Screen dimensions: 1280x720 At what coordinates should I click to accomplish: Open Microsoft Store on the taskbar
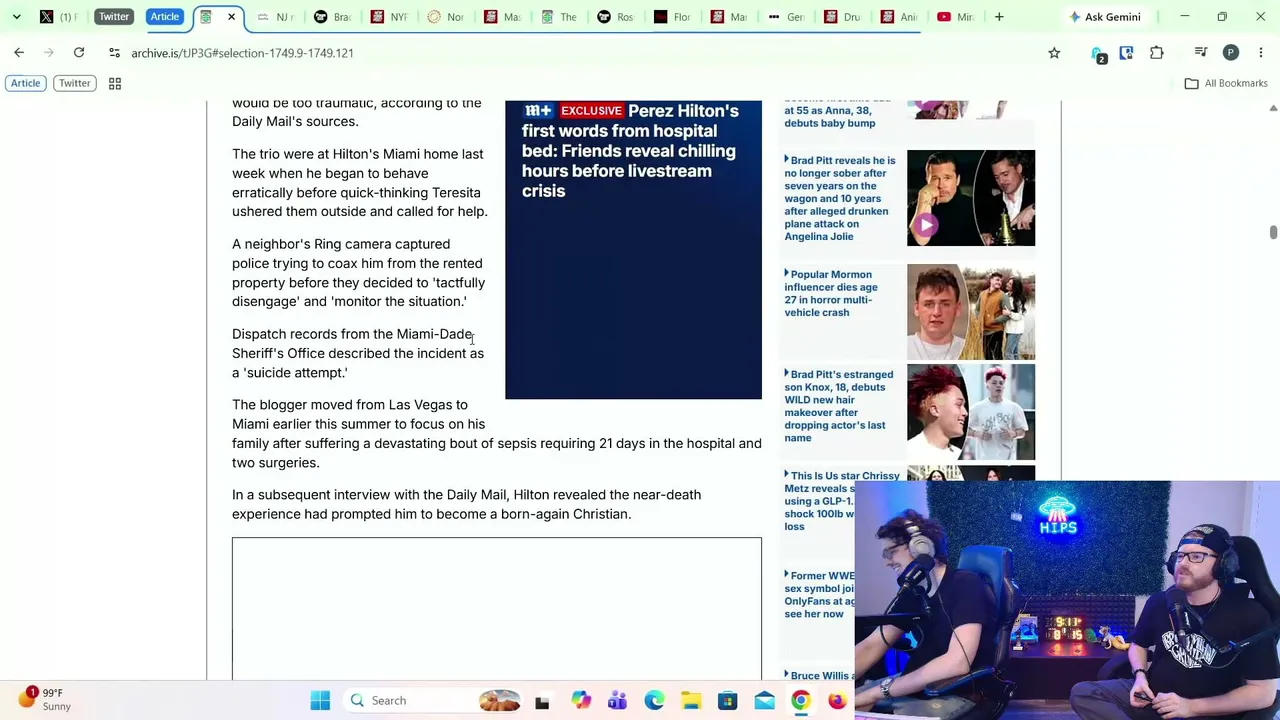(x=728, y=700)
